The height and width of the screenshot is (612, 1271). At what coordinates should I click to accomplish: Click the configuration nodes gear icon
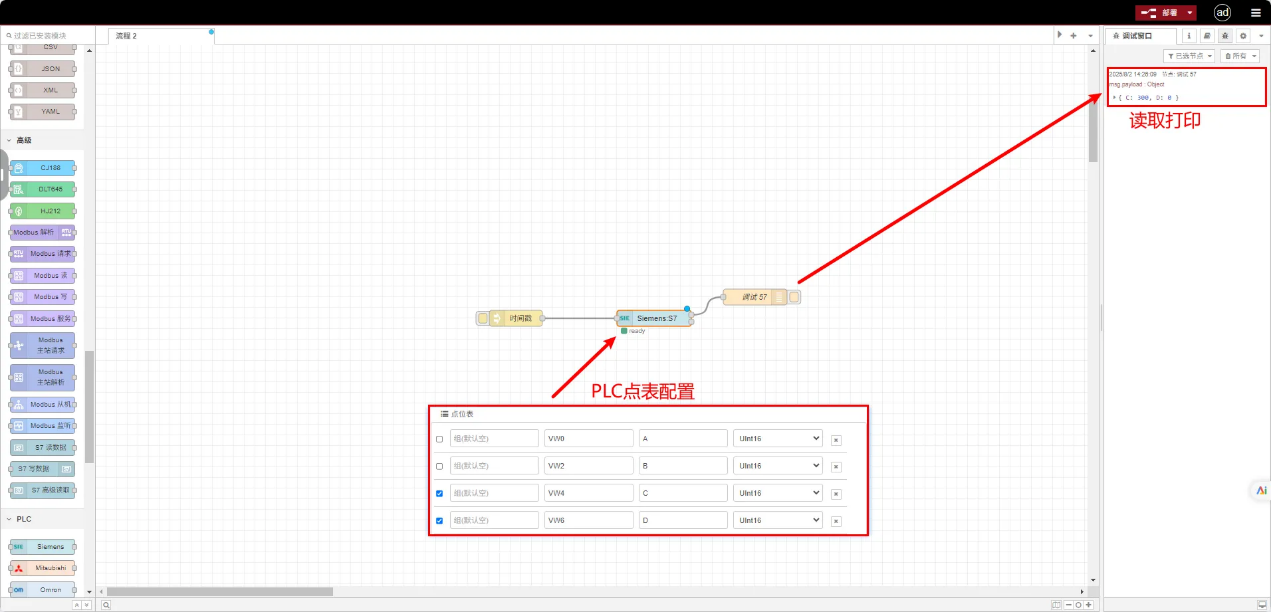click(1243, 35)
